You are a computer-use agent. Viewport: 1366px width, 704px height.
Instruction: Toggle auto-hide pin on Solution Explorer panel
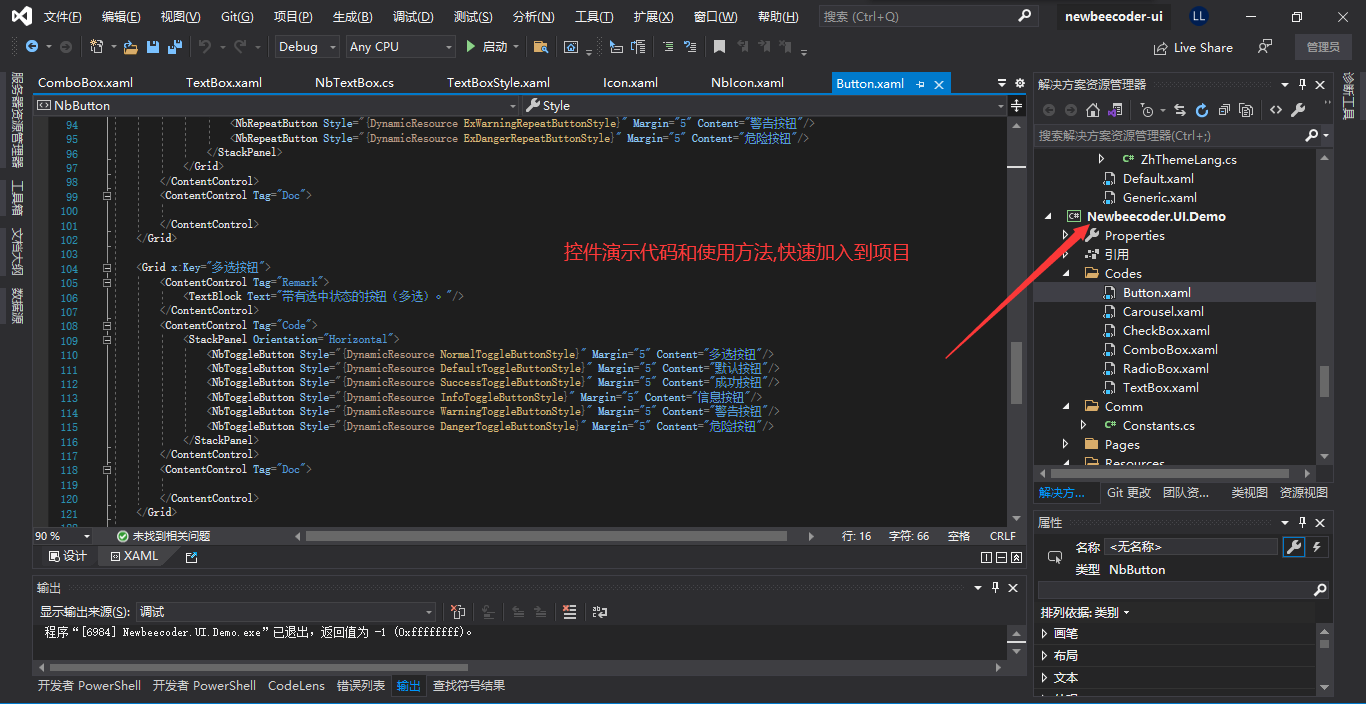coord(1302,85)
